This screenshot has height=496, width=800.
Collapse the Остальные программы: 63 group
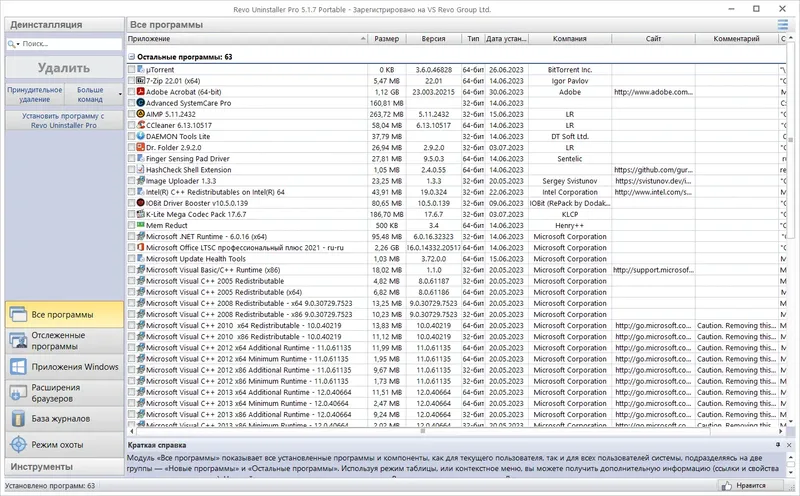[132, 57]
